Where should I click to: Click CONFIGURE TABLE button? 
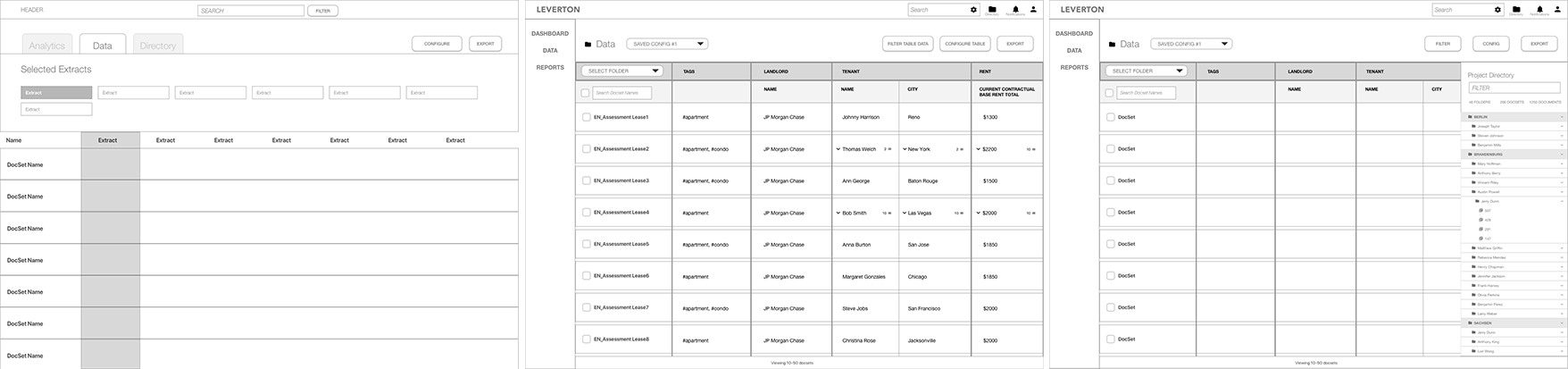point(965,44)
